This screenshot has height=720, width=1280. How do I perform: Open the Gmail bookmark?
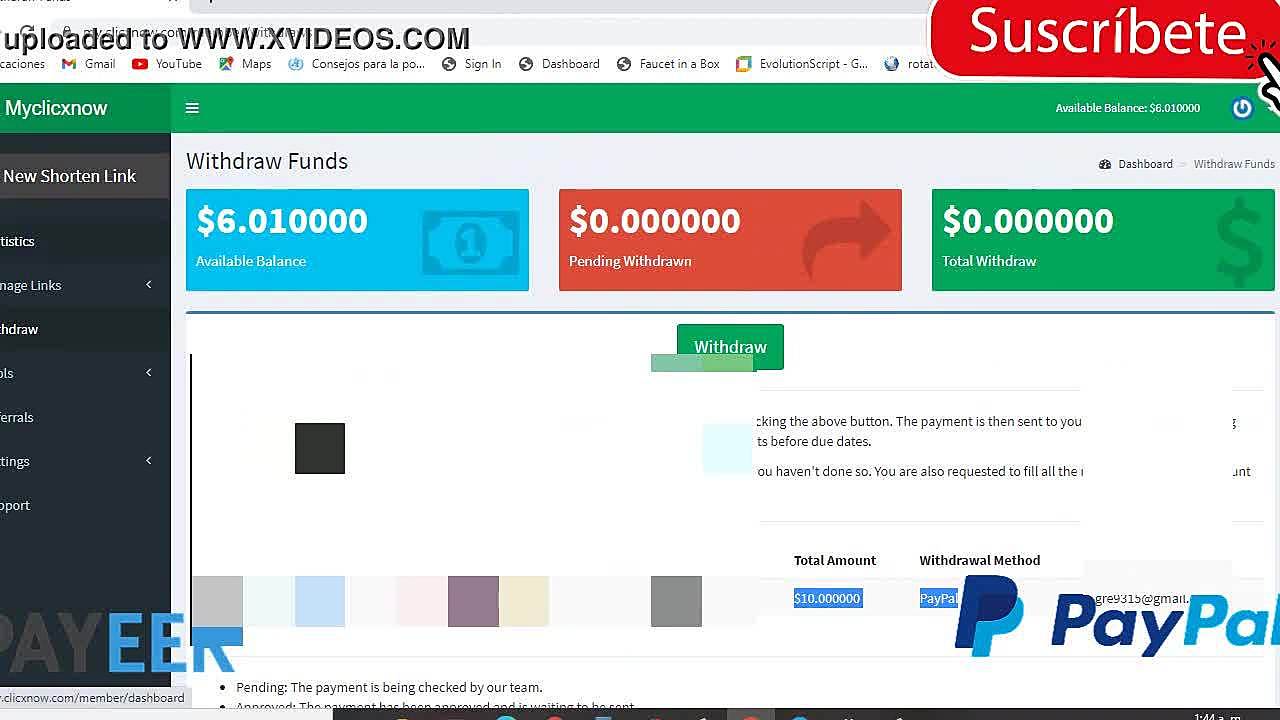coord(89,64)
